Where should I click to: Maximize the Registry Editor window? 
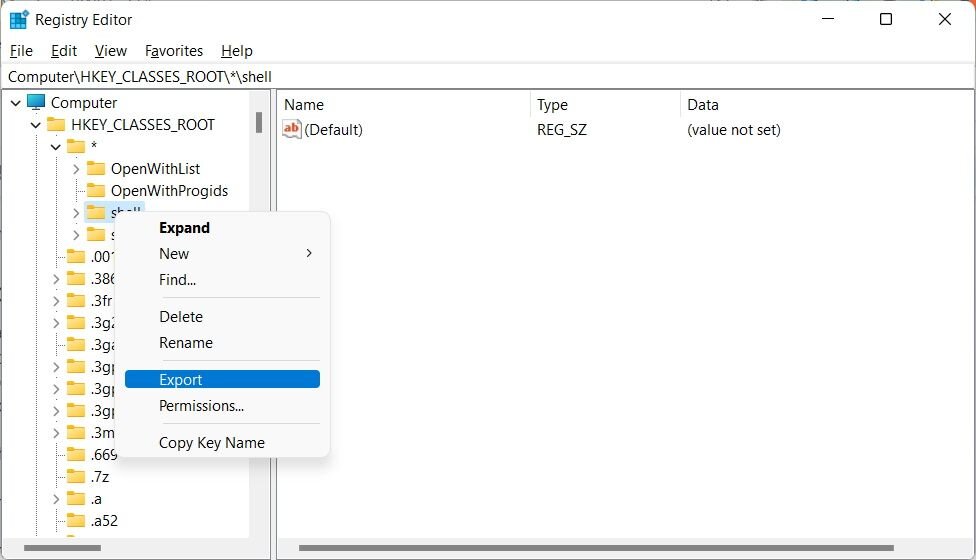pyautogui.click(x=886, y=19)
